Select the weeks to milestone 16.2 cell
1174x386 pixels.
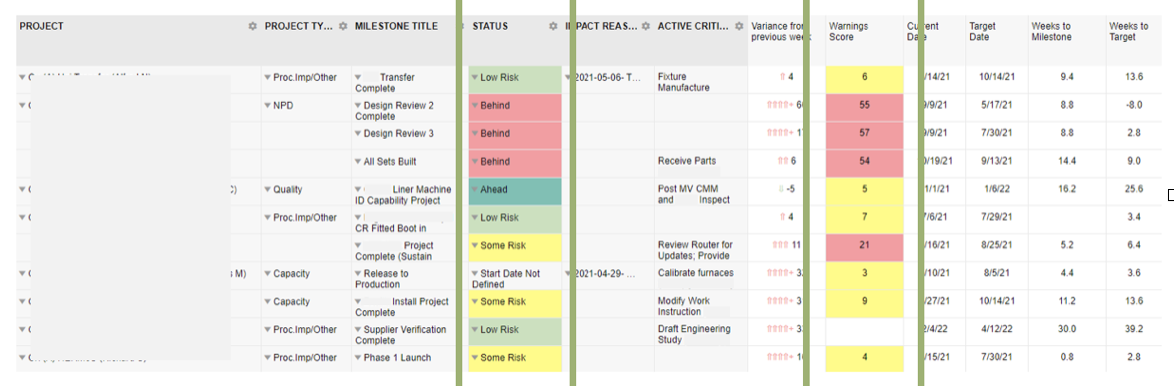click(x=1067, y=192)
